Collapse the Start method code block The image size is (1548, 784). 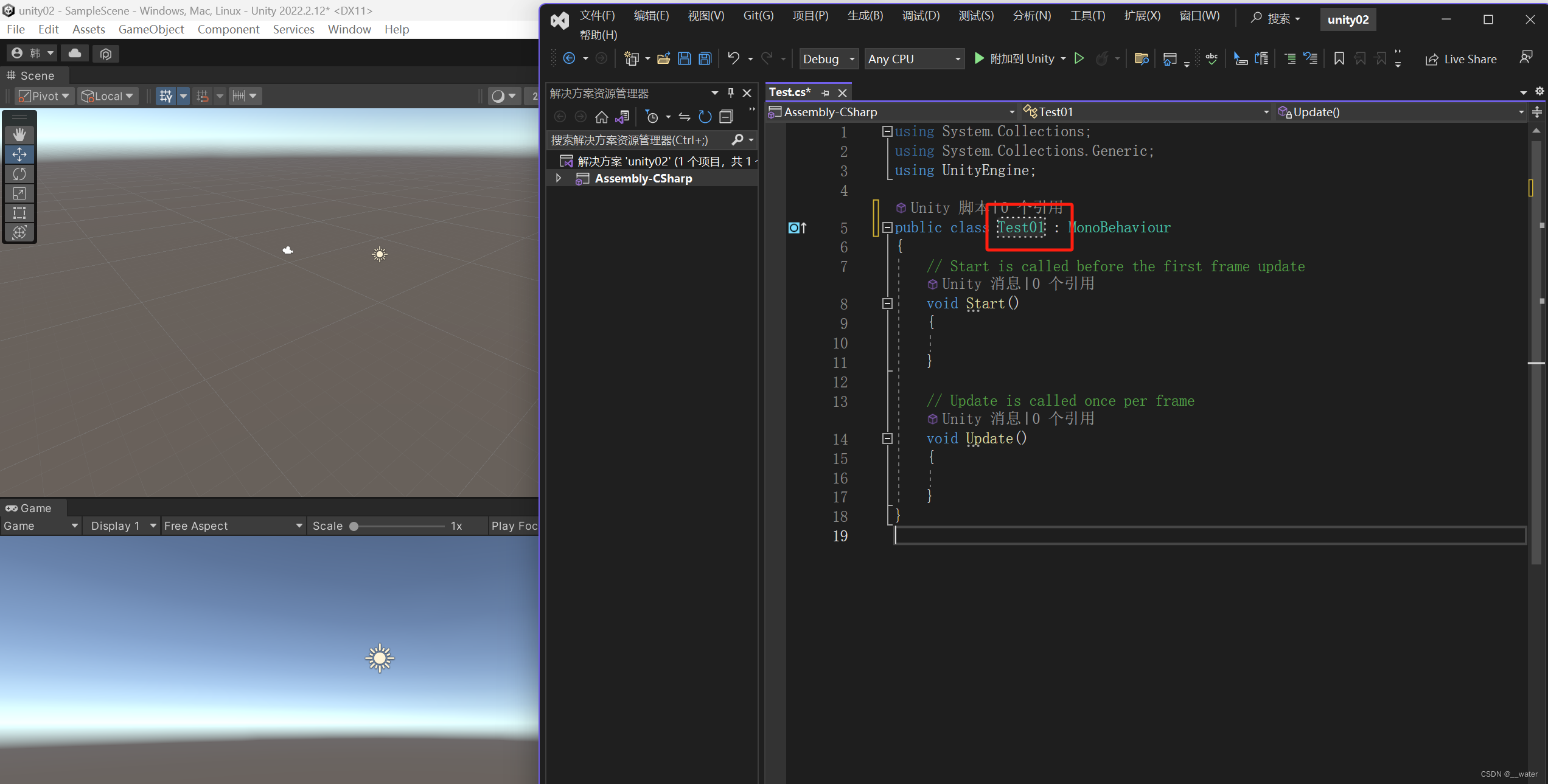pos(887,304)
